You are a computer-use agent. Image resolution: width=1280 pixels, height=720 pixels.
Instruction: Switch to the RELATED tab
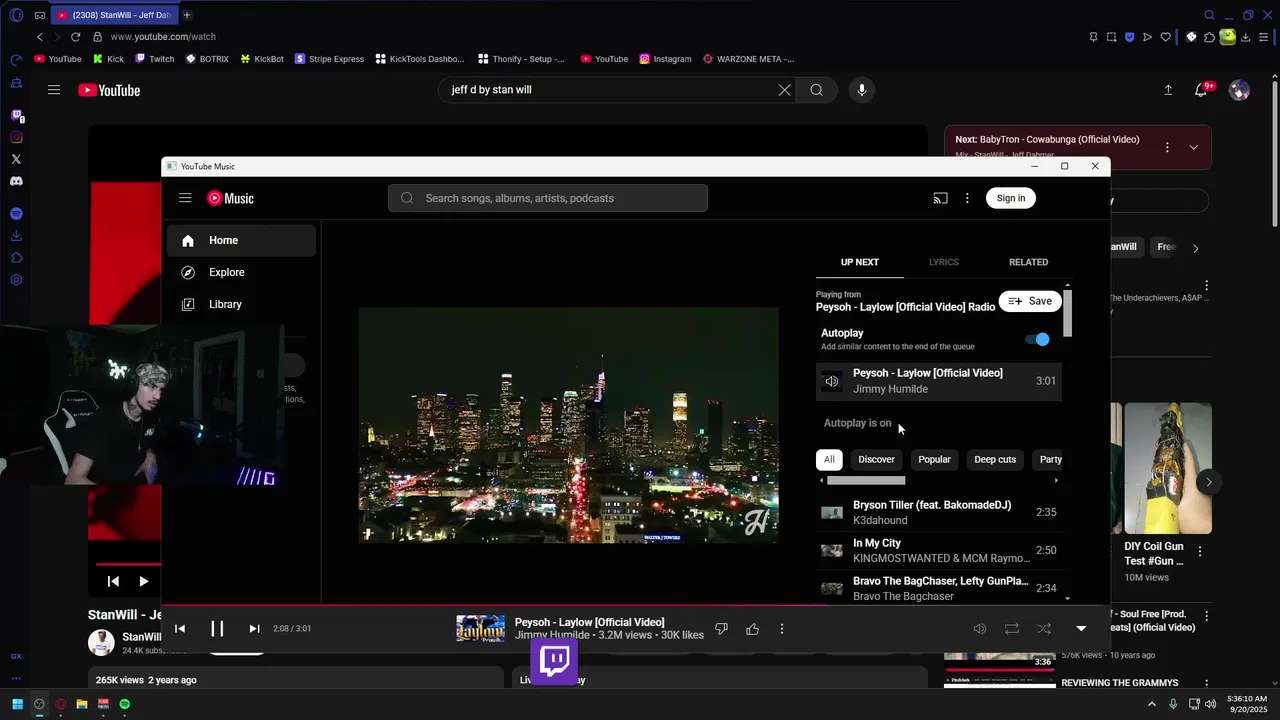point(1028,262)
